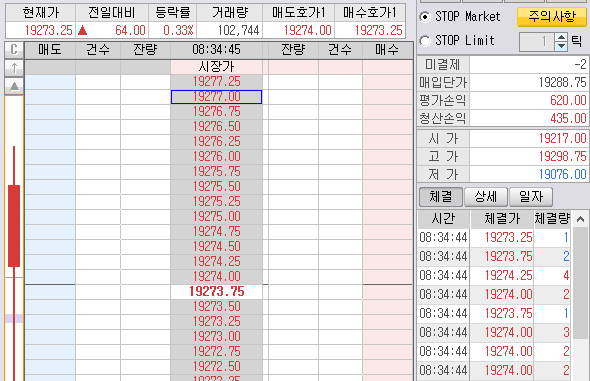The height and width of the screenshot is (381, 590).
Task: Select price level 19274.50 in ladder
Action: click(x=216, y=247)
